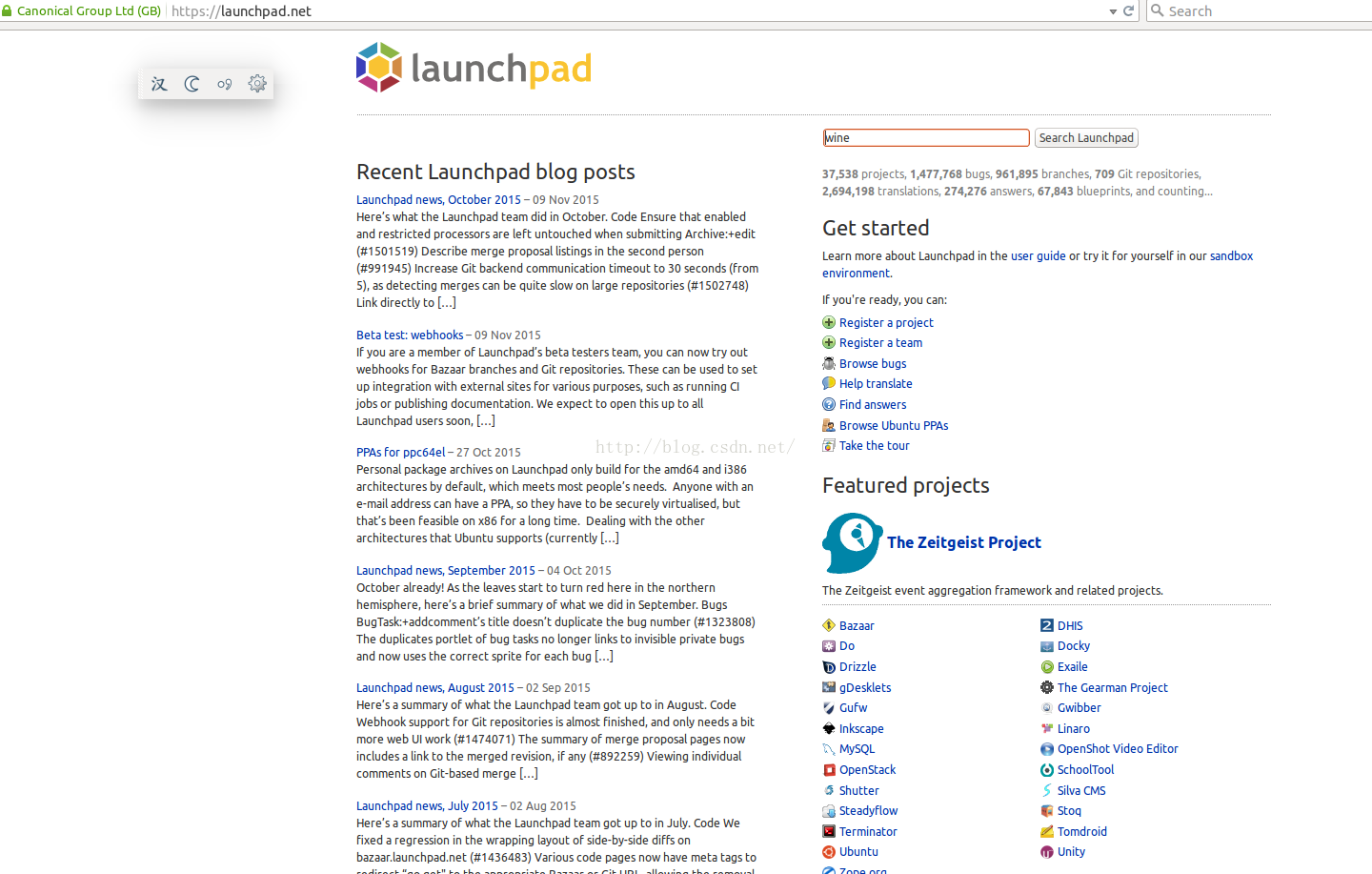Click the DHIS project icon
The image size is (1372, 874).
1047,625
